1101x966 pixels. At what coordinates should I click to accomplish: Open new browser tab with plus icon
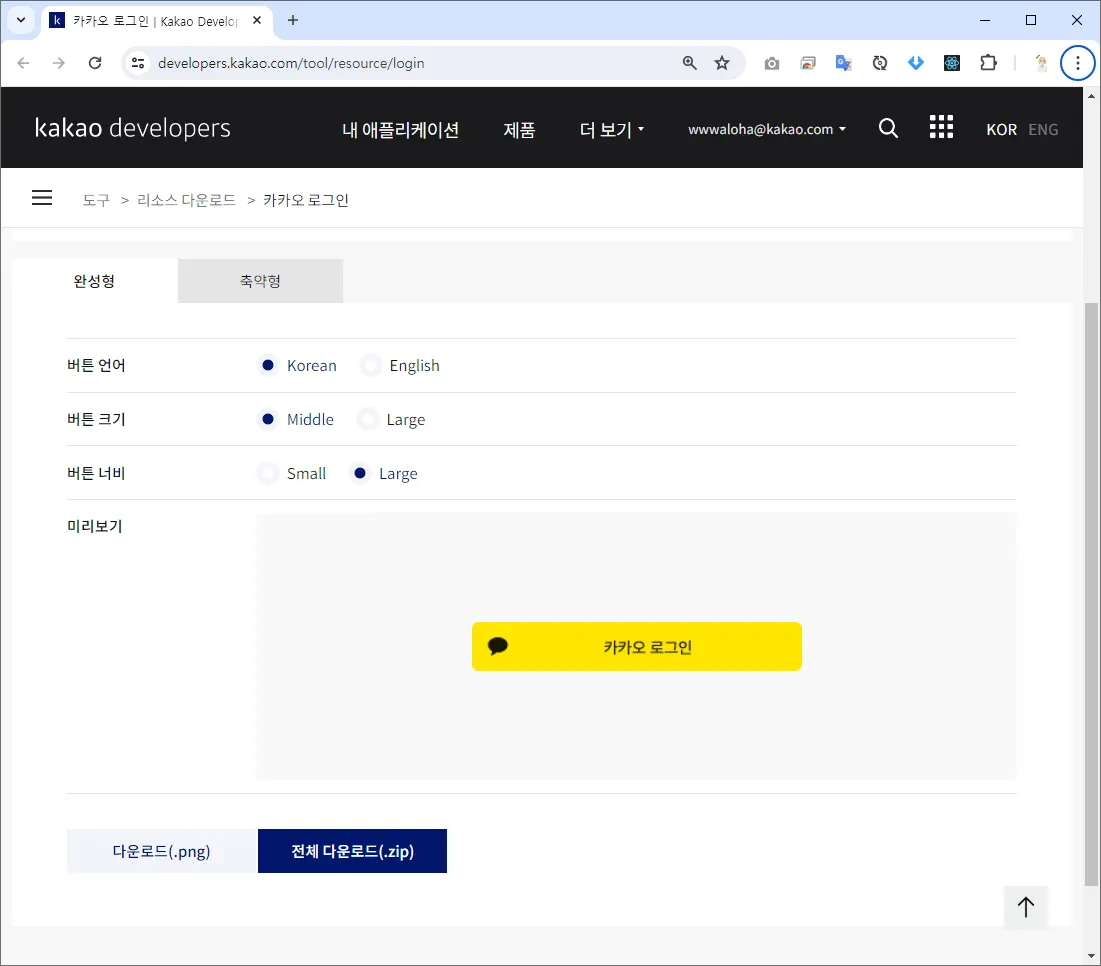[293, 20]
